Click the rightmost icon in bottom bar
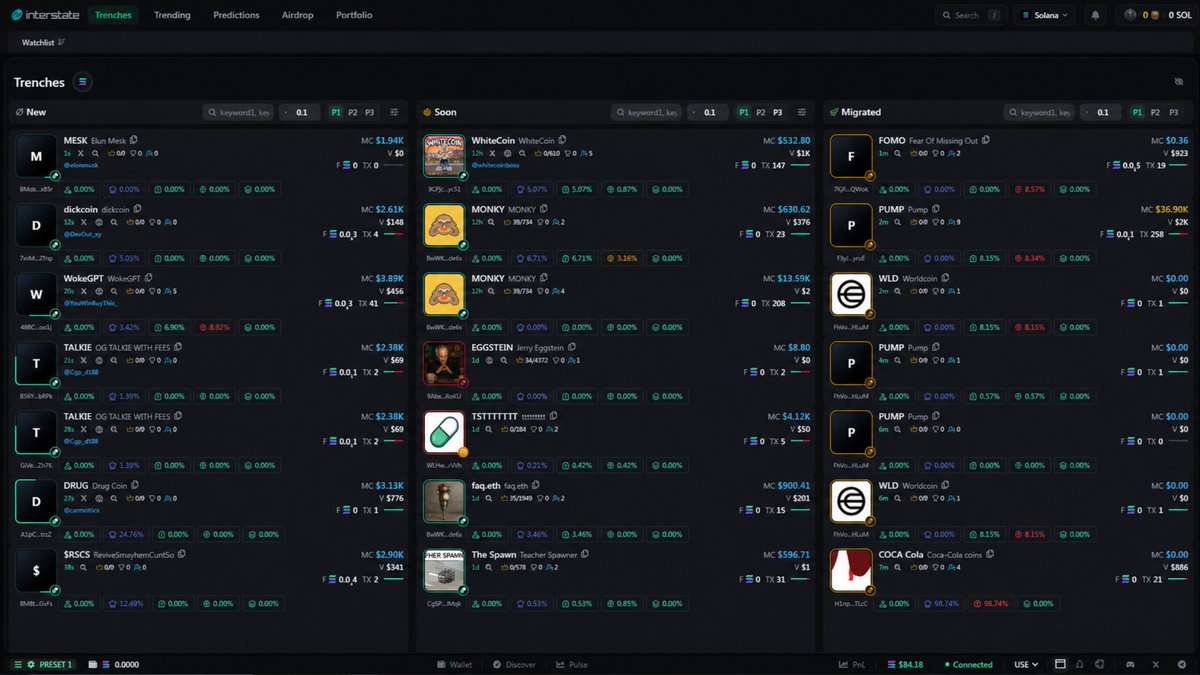 (1181, 664)
